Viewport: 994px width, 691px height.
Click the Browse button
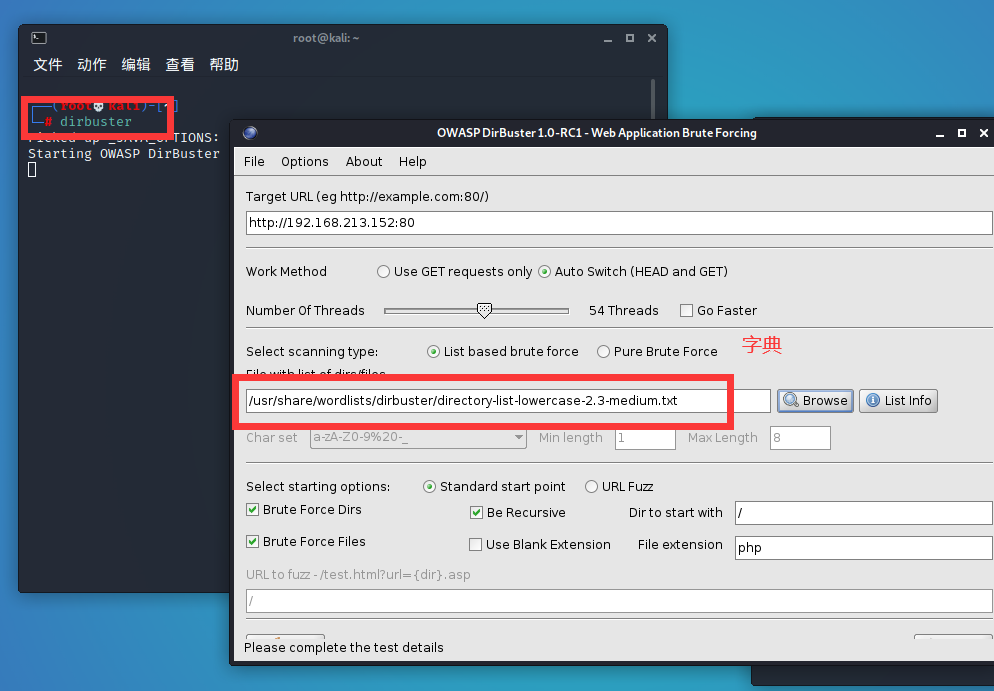[815, 401]
